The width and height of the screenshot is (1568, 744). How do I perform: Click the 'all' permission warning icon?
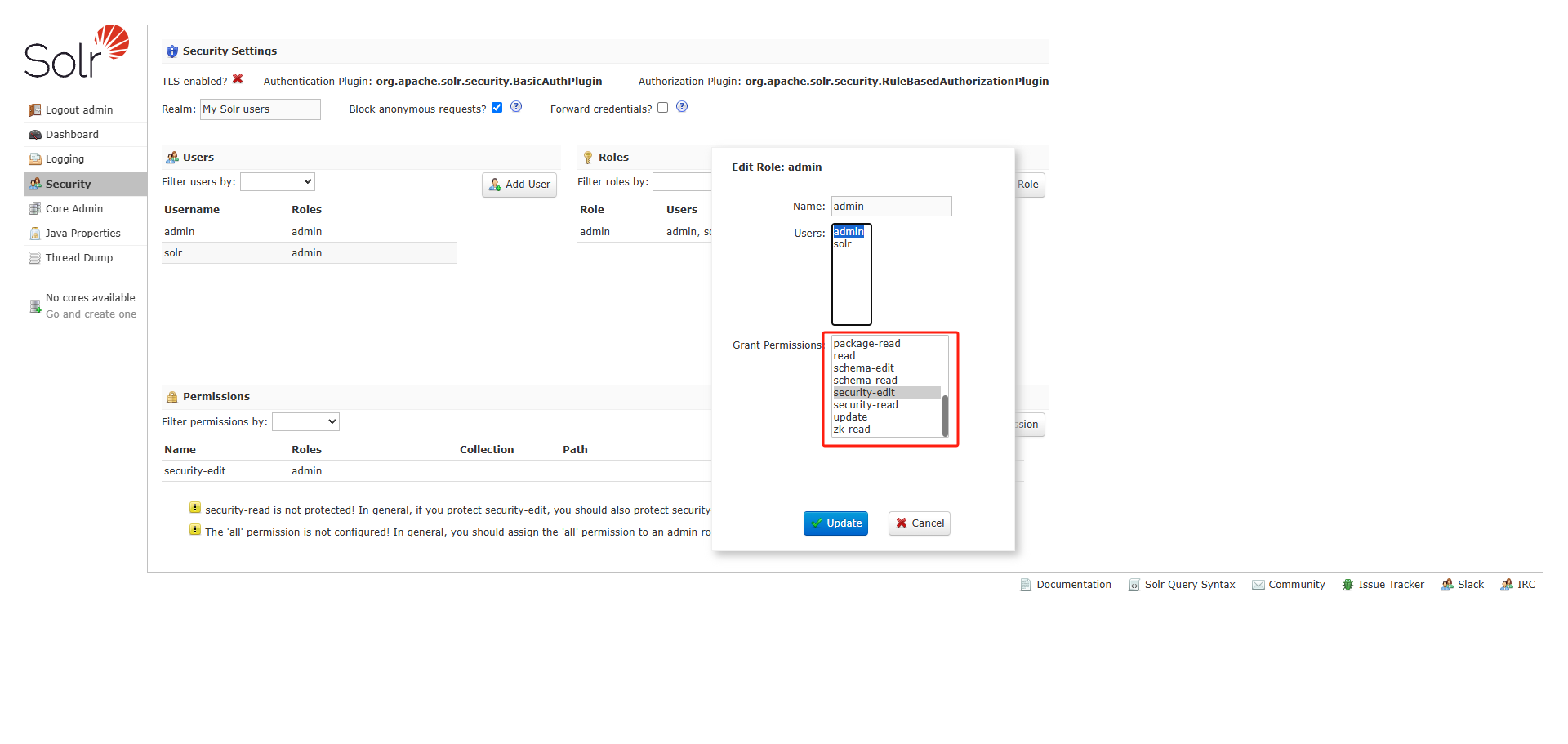click(195, 530)
